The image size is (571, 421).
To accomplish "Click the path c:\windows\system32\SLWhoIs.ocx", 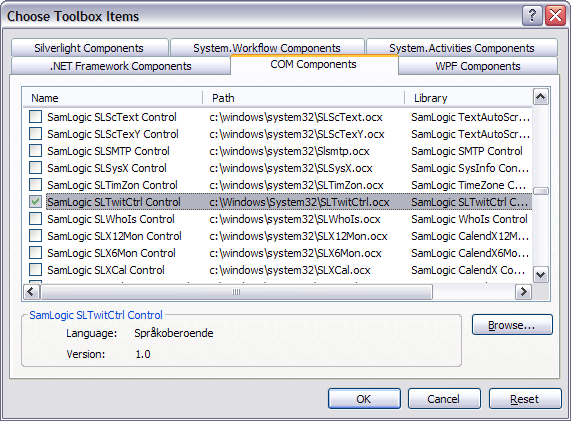I will pos(295,219).
